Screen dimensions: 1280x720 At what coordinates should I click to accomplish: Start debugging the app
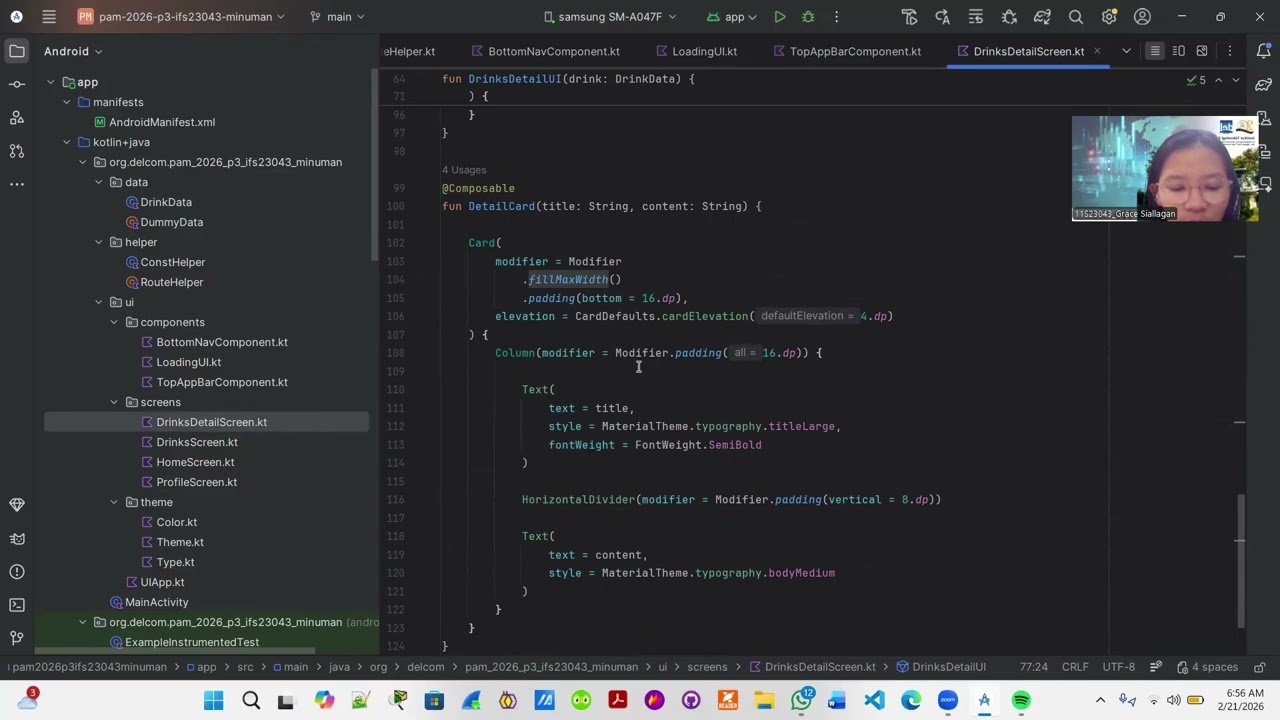coord(808,17)
